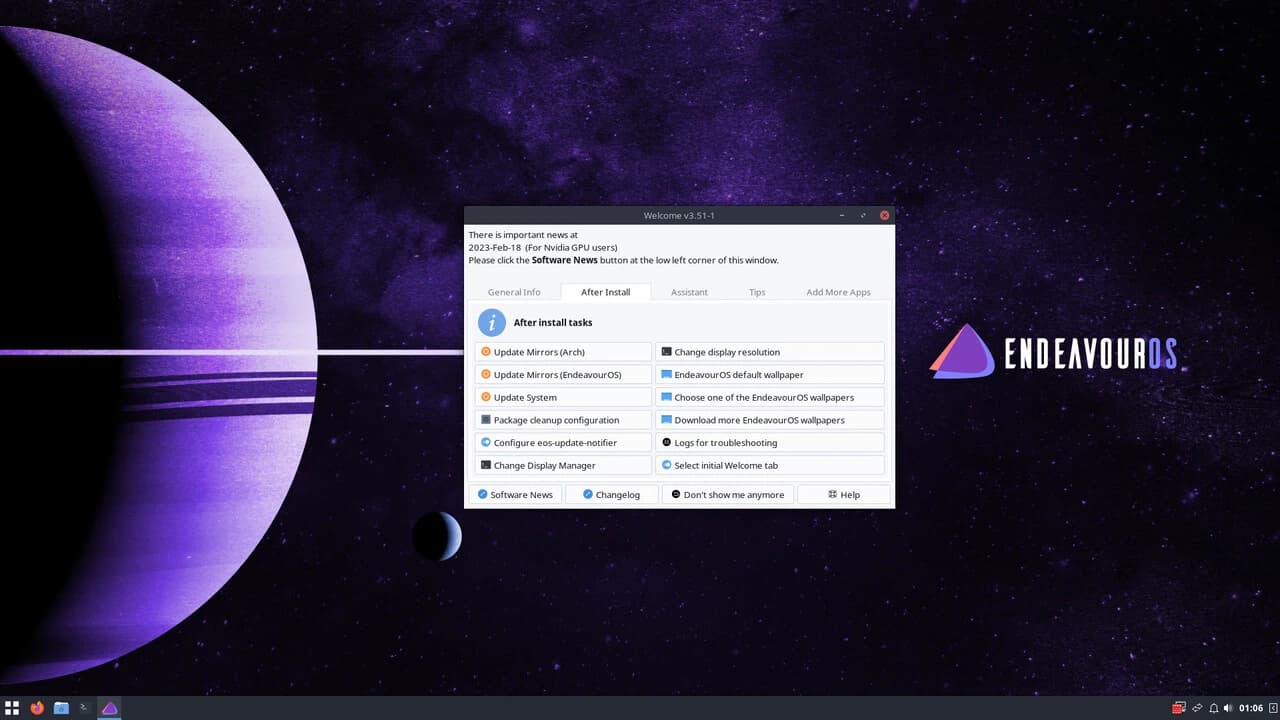The image size is (1280, 720).
Task: Open the application launcher grid in taskbar
Action: (x=12, y=708)
